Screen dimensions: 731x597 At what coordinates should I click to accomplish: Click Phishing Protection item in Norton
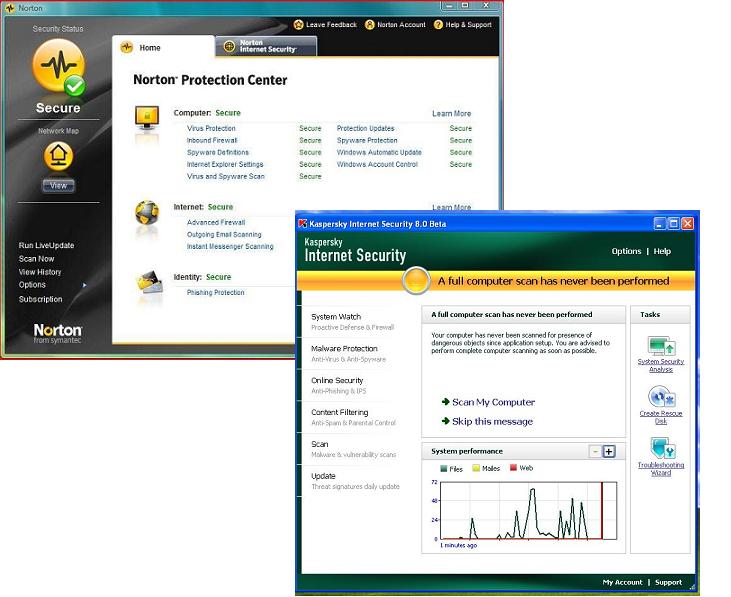(x=215, y=292)
